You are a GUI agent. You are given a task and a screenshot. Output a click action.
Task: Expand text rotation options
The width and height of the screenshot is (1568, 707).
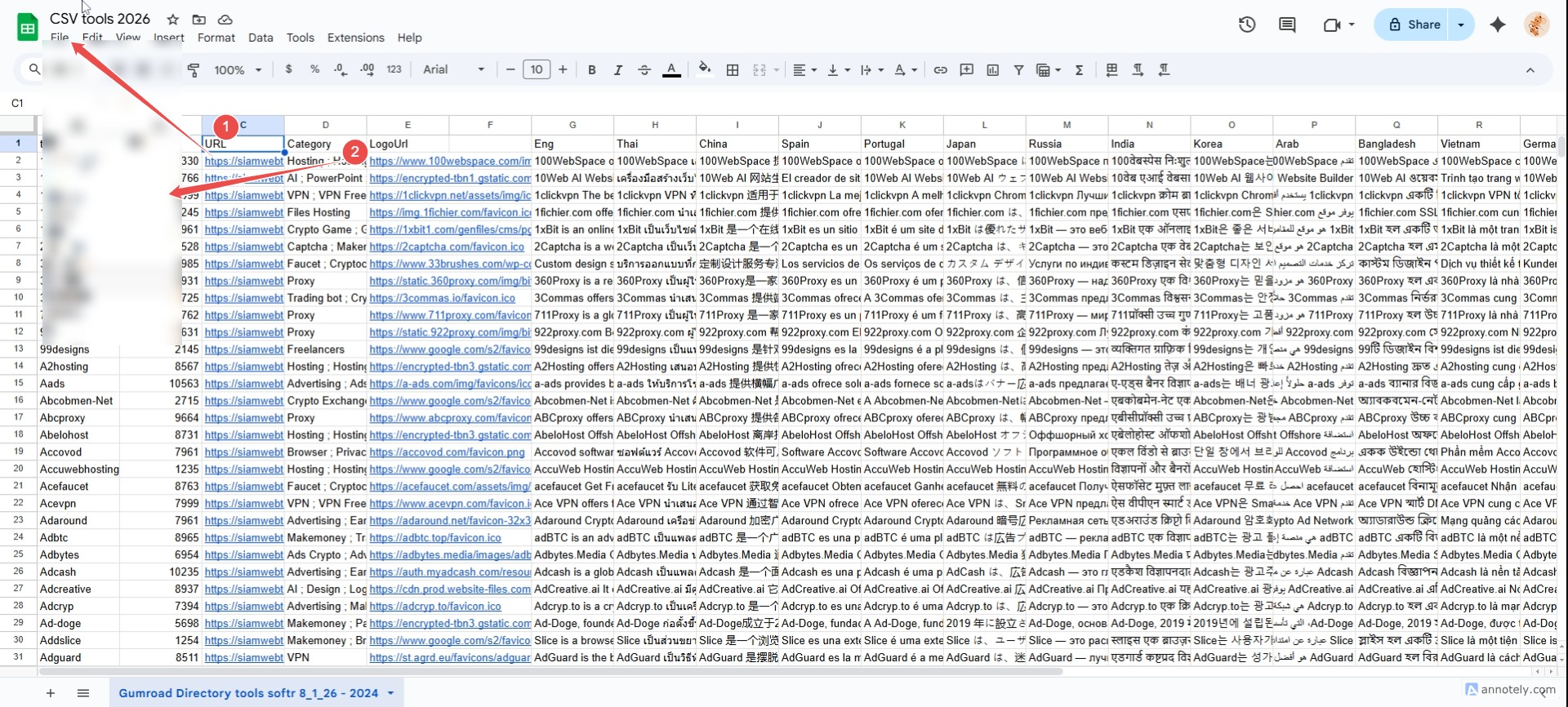pos(905,69)
